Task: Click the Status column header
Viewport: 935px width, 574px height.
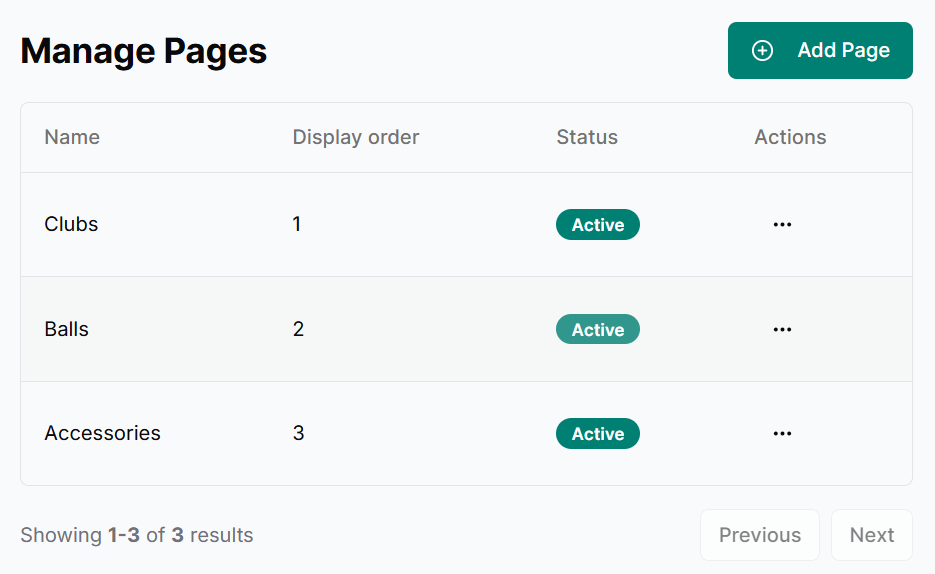Action: click(586, 137)
